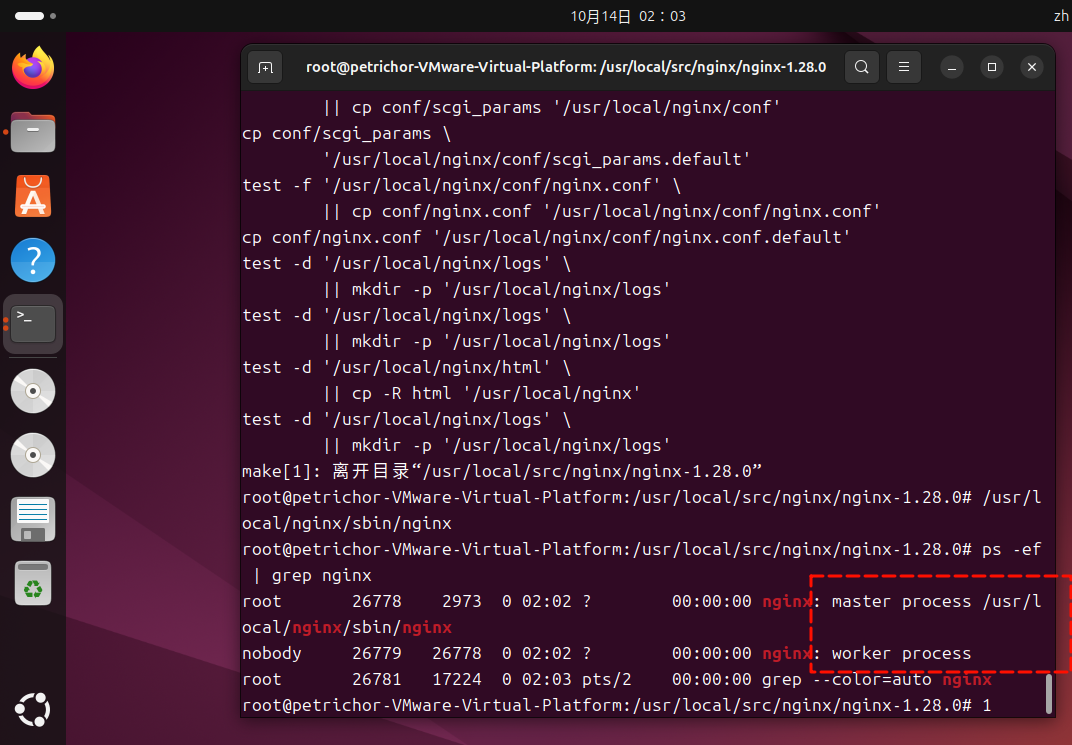1072x745 pixels.
Task: Open the second disc drive icon
Action: click(x=33, y=455)
